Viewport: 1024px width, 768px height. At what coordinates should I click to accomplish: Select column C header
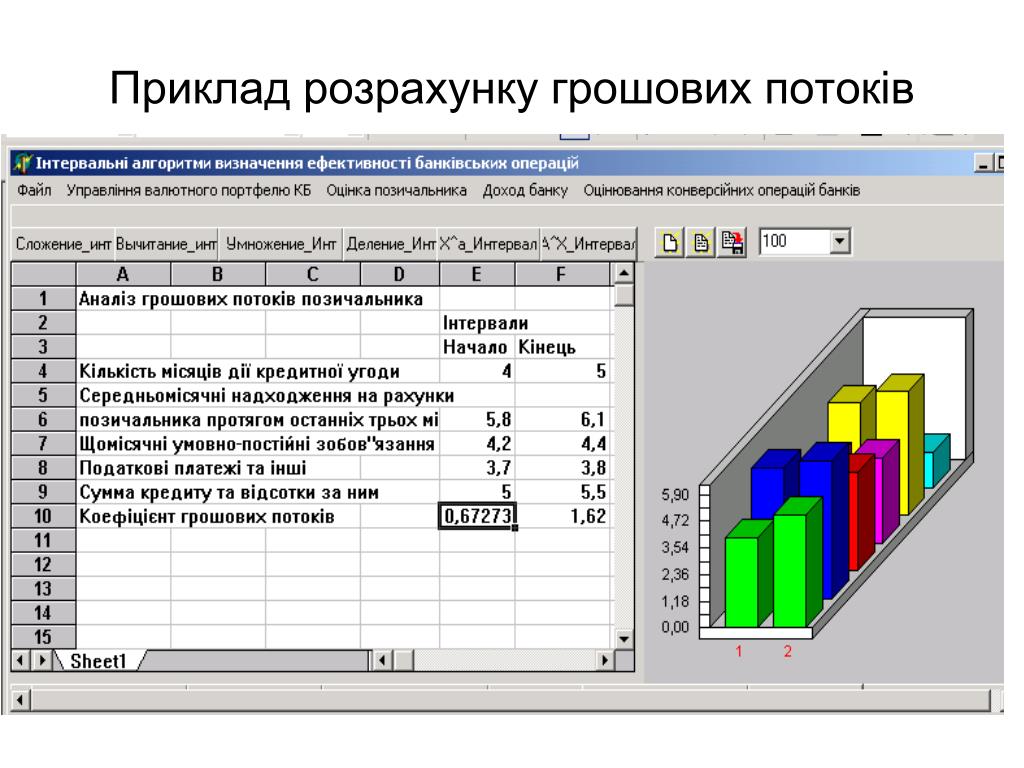pyautogui.click(x=313, y=274)
